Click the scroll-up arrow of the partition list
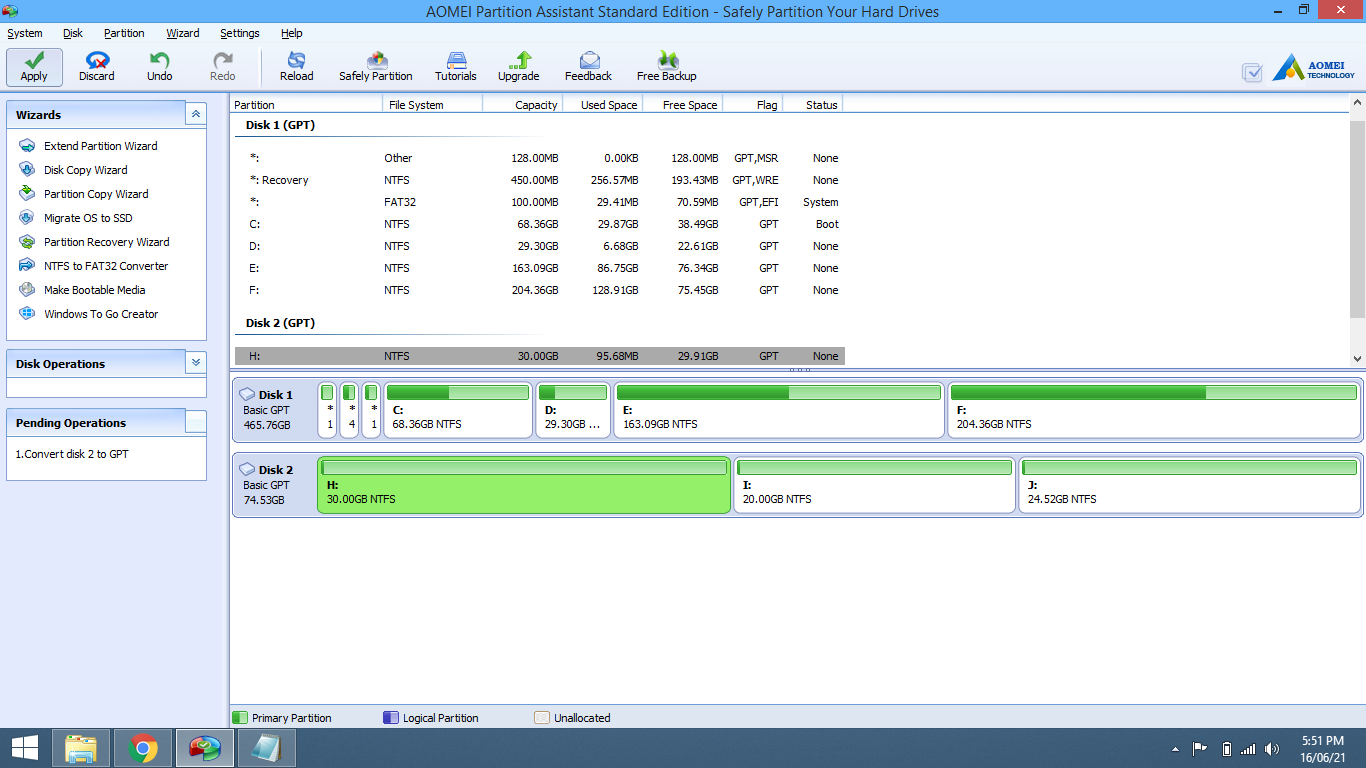Viewport: 1366px width, 768px height. [1357, 103]
